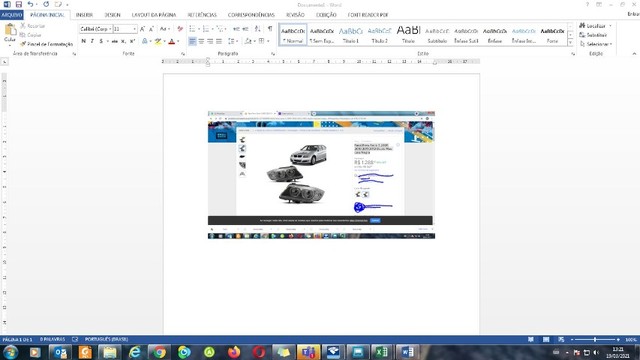This screenshot has height=360, width=640.
Task: Show paragraph marks pilcrow icon
Action: 270,29
